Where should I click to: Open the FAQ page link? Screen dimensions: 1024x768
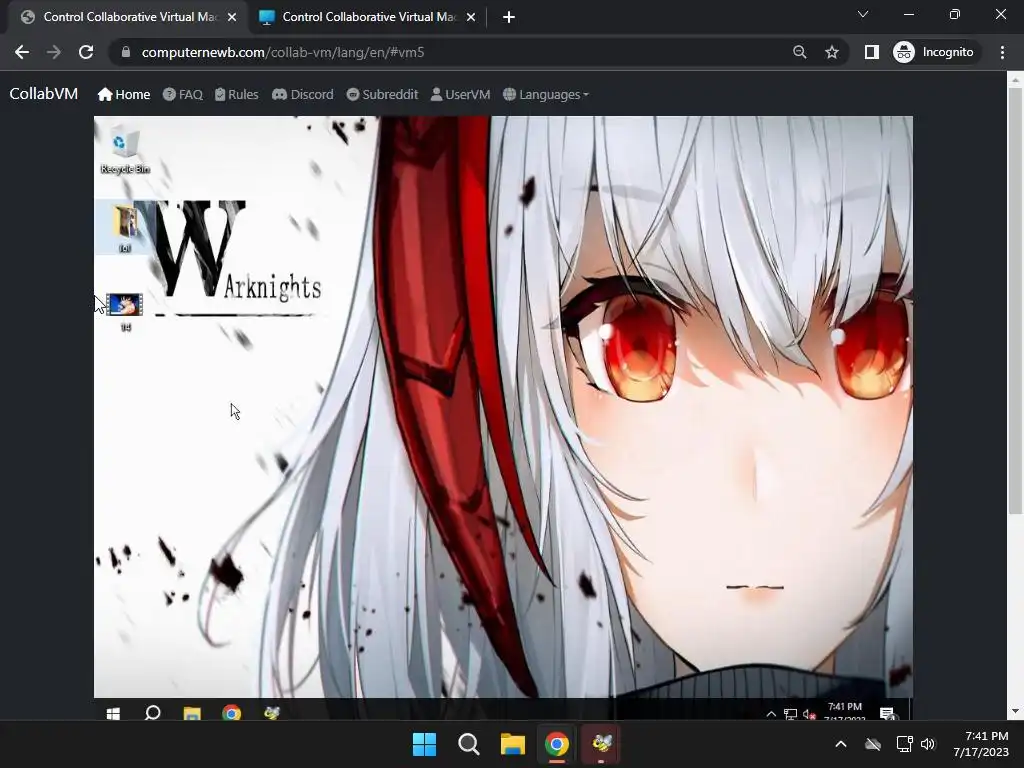(x=183, y=95)
